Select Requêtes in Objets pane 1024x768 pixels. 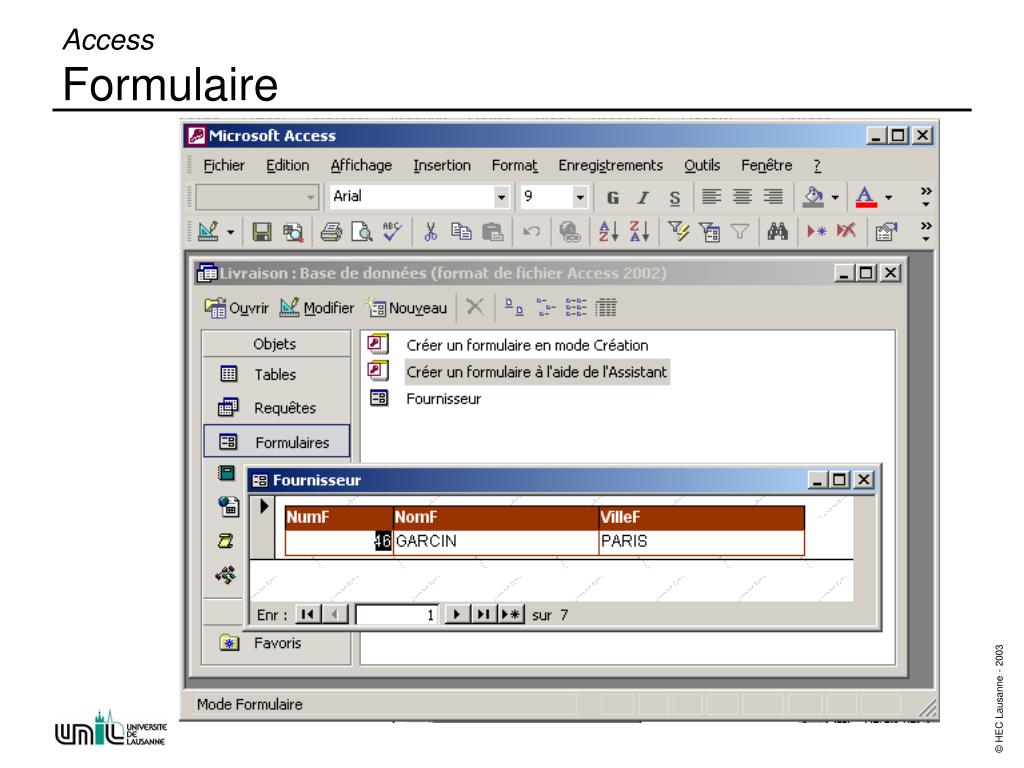tap(276, 408)
